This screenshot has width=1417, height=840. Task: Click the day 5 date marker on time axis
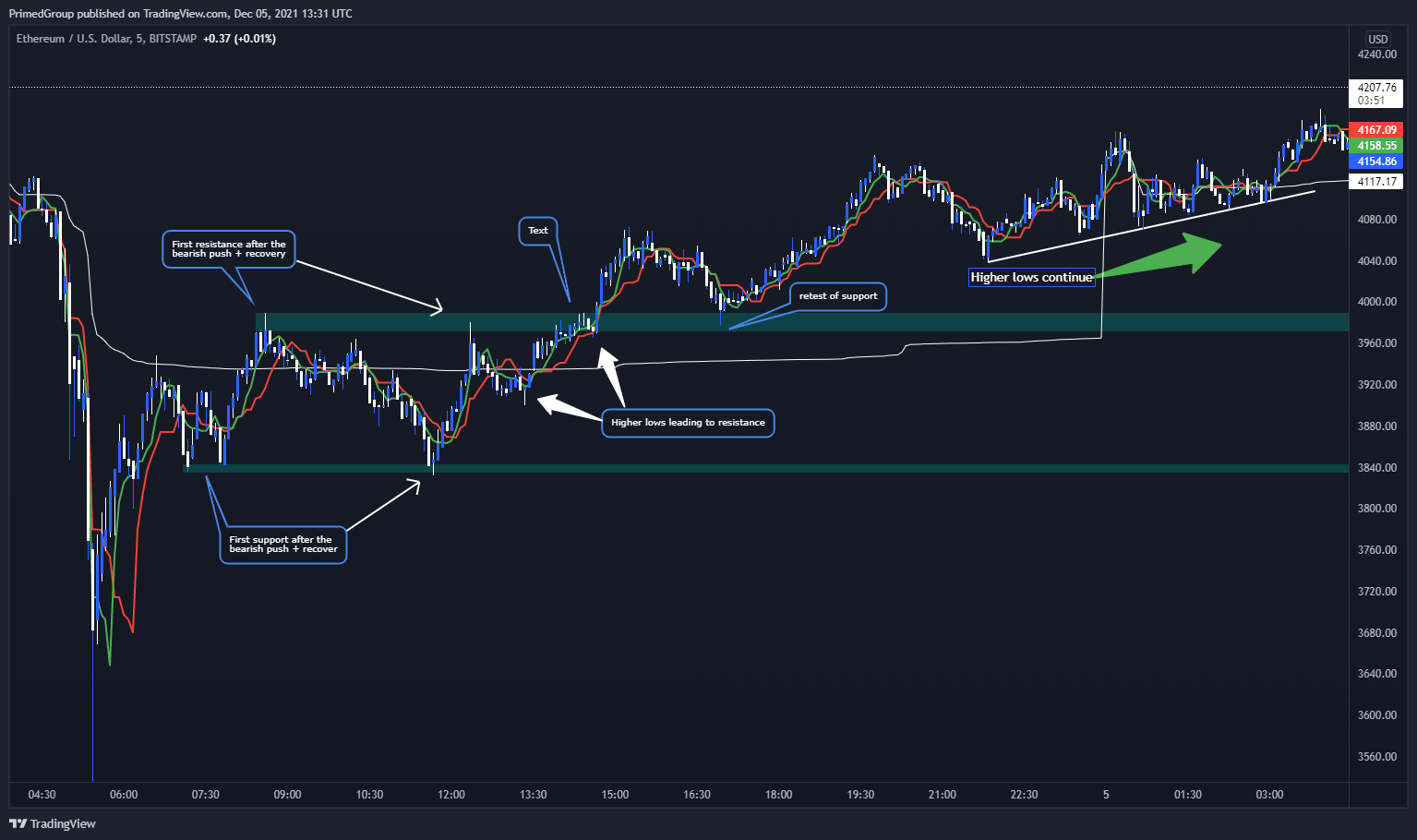tap(1106, 795)
